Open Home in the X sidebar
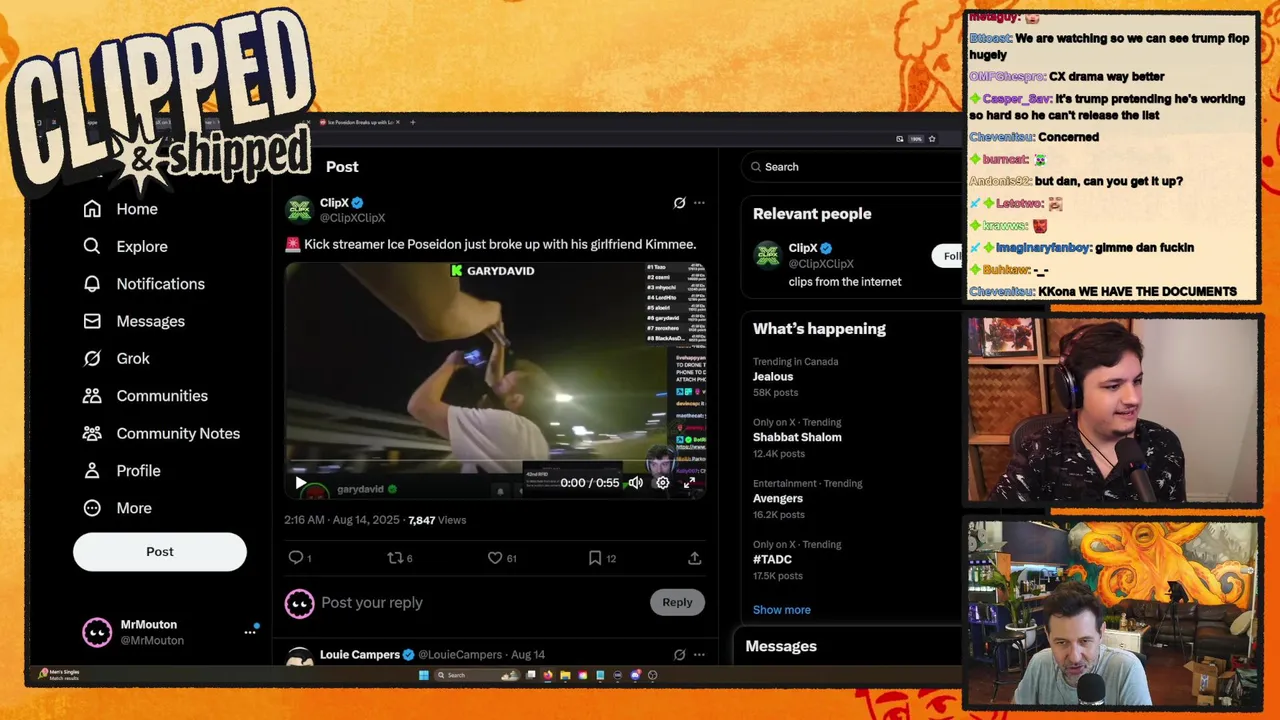This screenshot has height=720, width=1280. coord(120,209)
